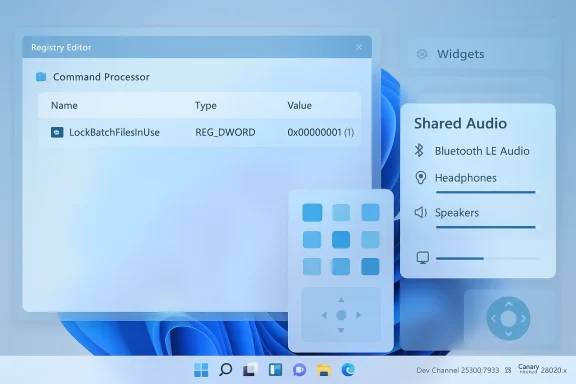Open the Widgets panel label

461,54
